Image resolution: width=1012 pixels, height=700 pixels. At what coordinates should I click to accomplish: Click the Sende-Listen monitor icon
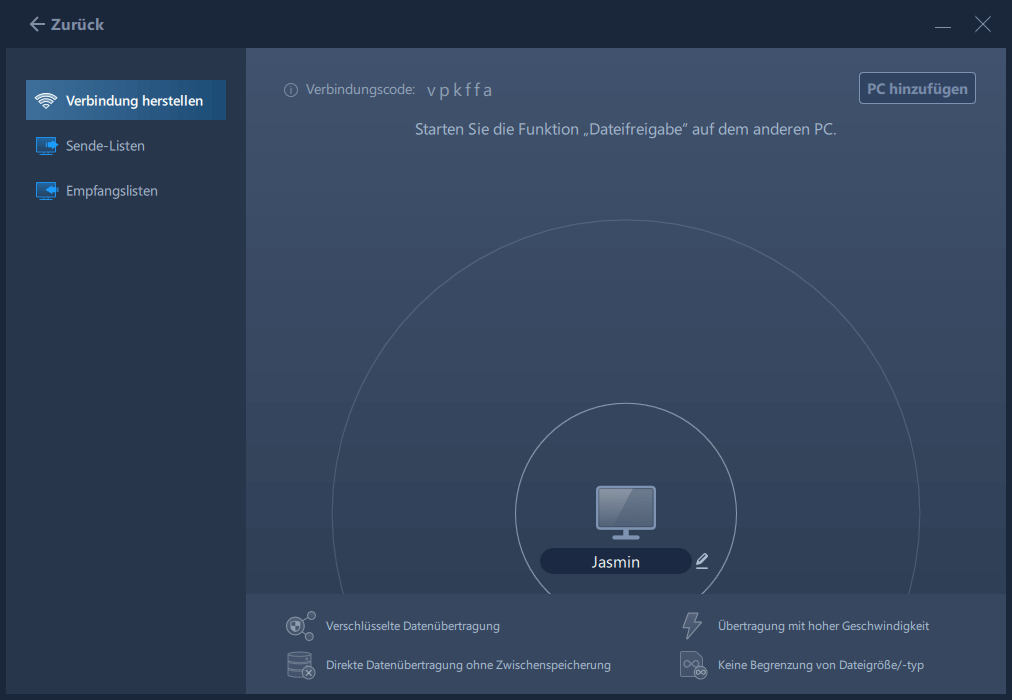click(x=46, y=146)
